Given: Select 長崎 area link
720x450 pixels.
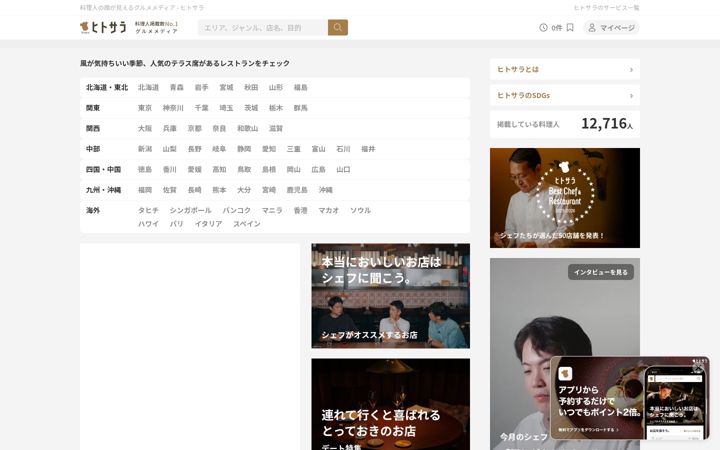Looking at the screenshot, I should pyautogui.click(x=194, y=190).
